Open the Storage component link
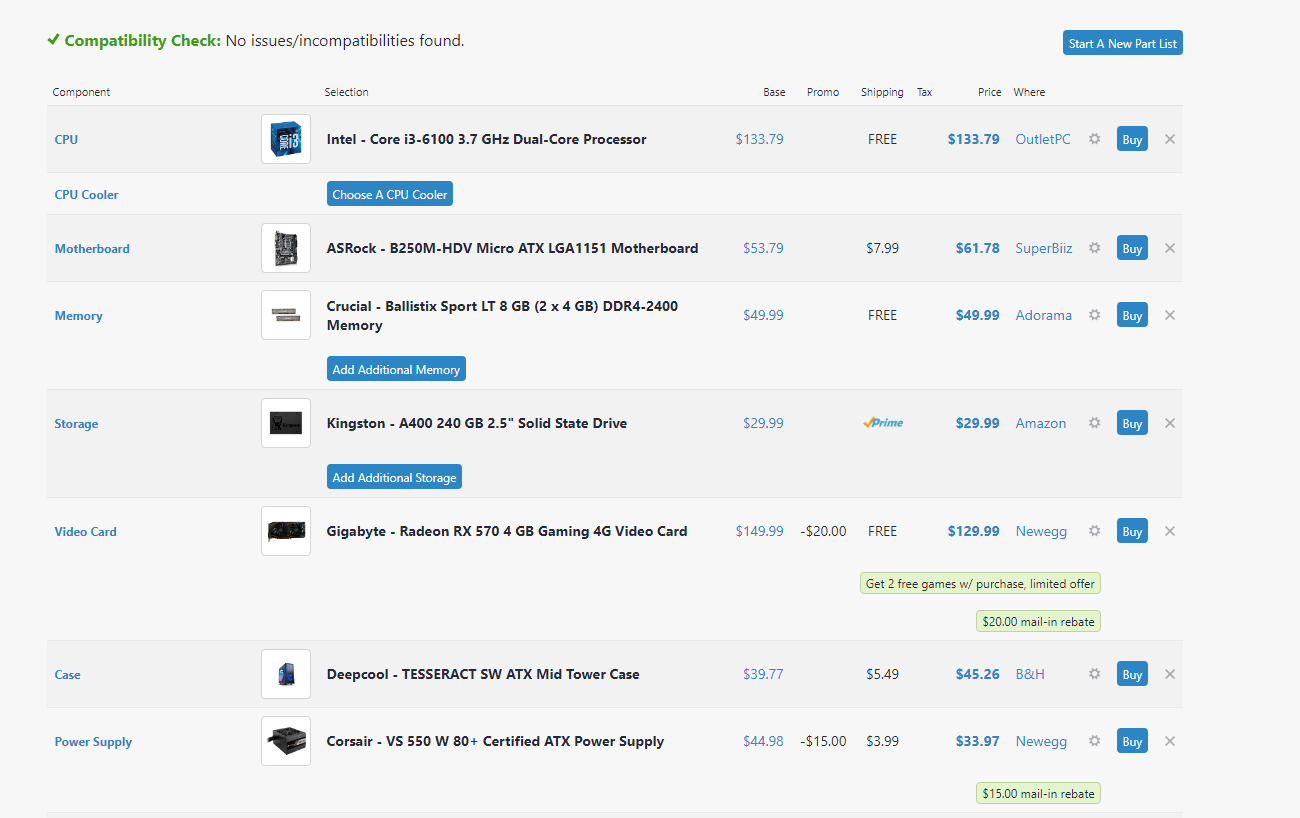The width and height of the screenshot is (1300, 818). pyautogui.click(x=76, y=424)
